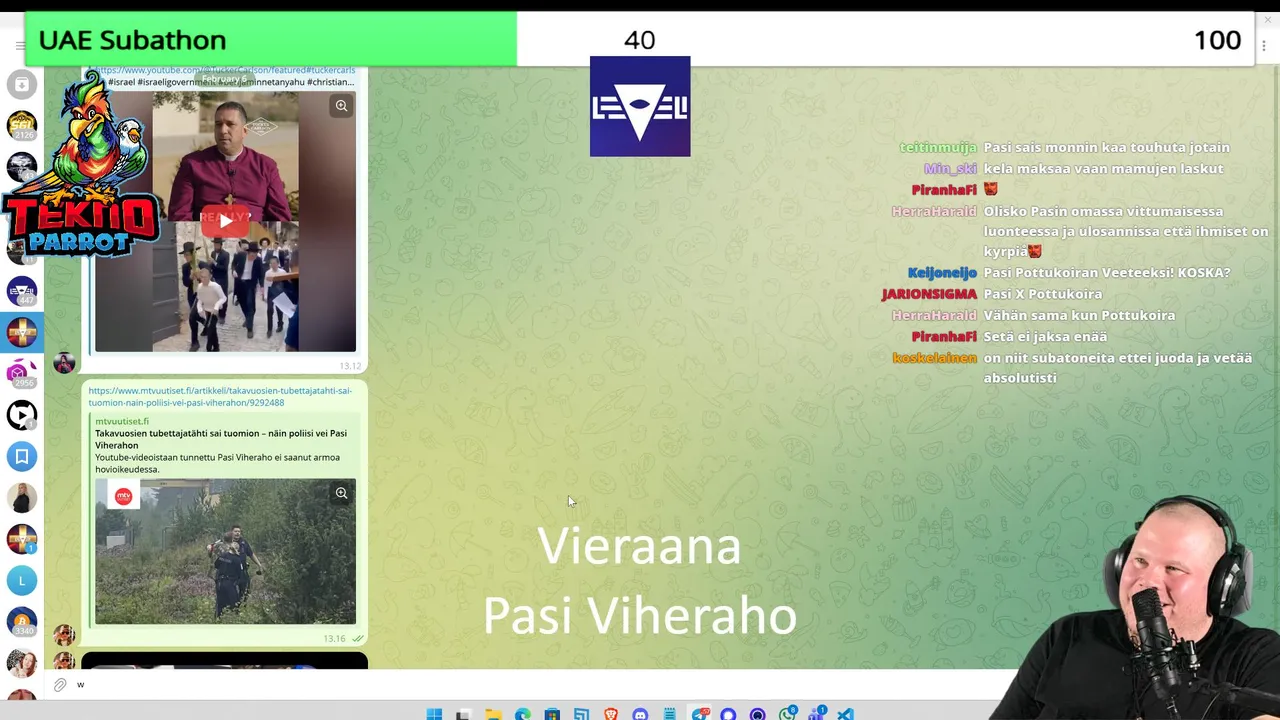This screenshot has height=720, width=1280.
Task: Open the chat with letter L avatar
Action: [22, 580]
